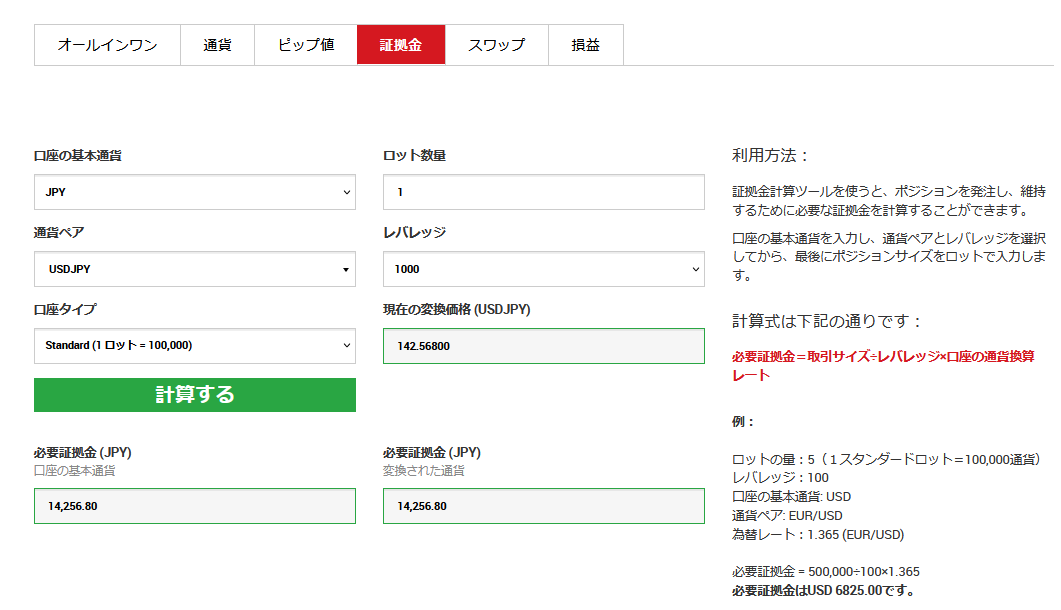
Task: Click the chevron on leverage selector
Action: pyautogui.click(x=696, y=269)
